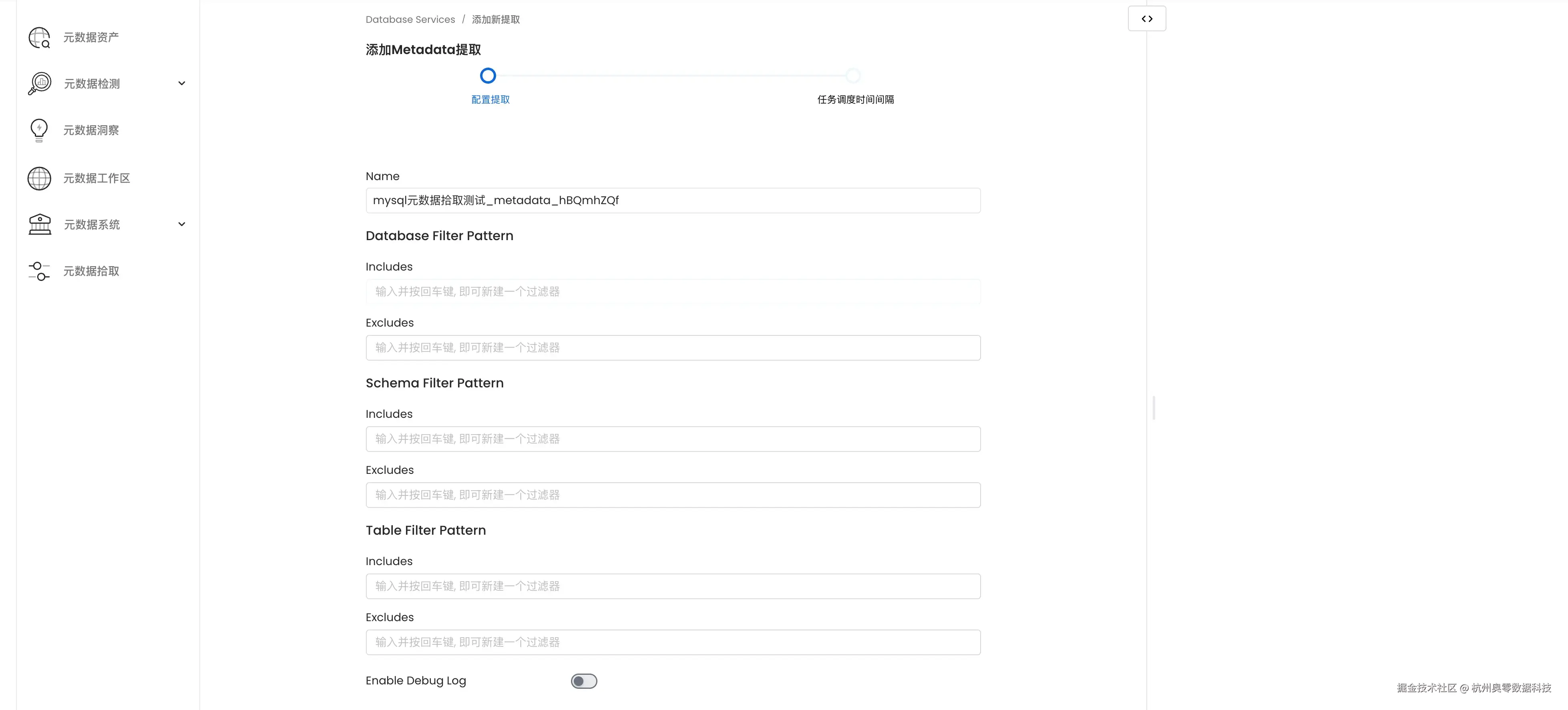The height and width of the screenshot is (710, 1568).
Task: Click the 元数据系统 bank building icon
Action: click(x=40, y=225)
